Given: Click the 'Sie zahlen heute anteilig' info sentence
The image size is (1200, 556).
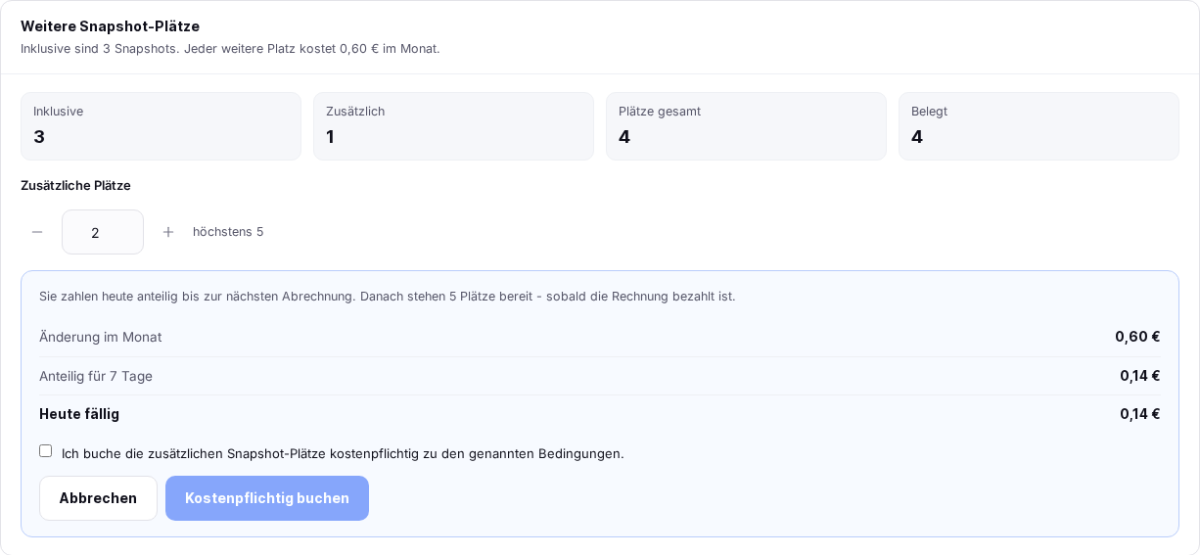Looking at the screenshot, I should pos(387,296).
